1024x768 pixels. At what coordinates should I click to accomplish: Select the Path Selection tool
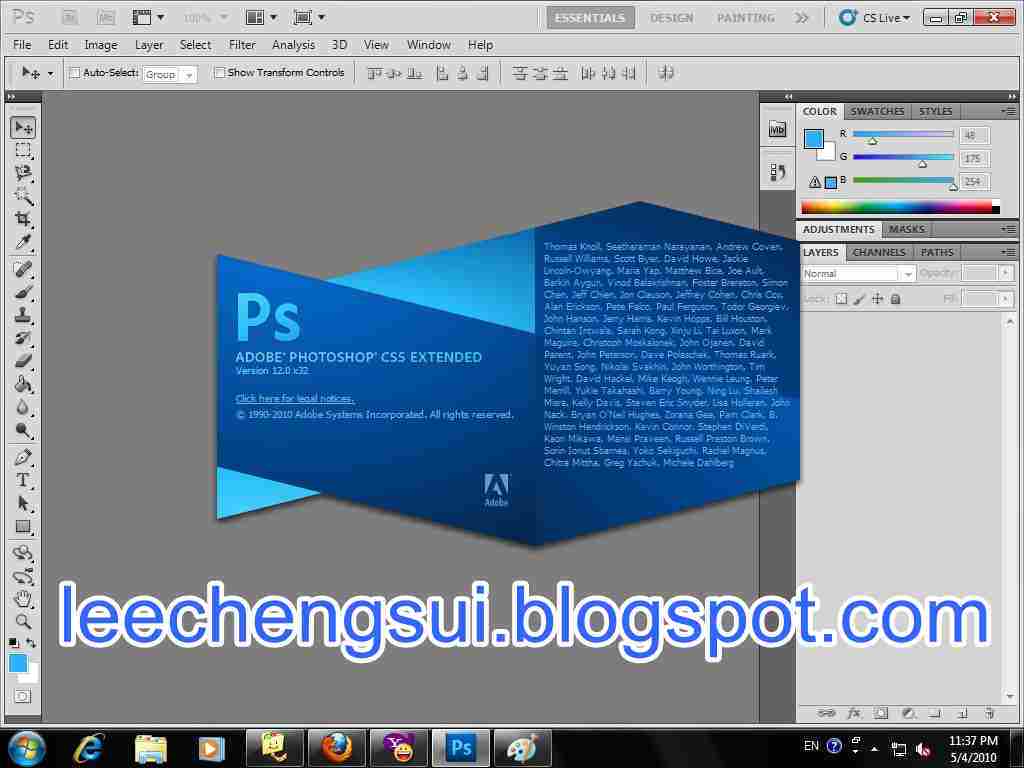24,504
